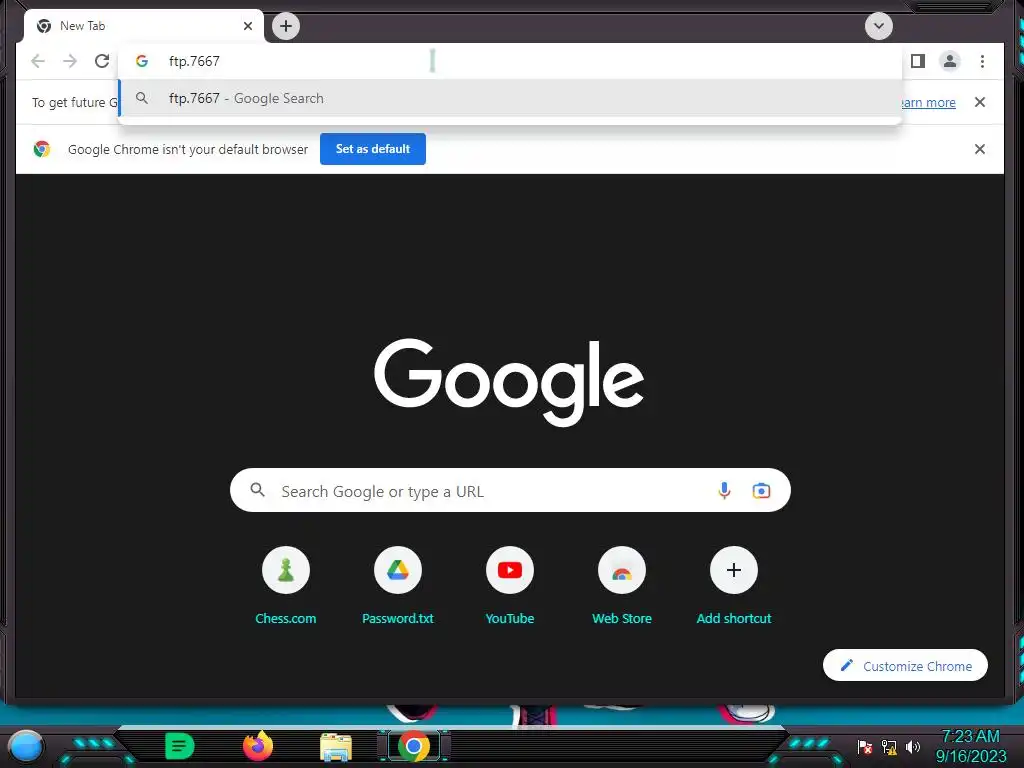1024x768 pixels.
Task: Open the network status tray icon
Action: [889, 746]
